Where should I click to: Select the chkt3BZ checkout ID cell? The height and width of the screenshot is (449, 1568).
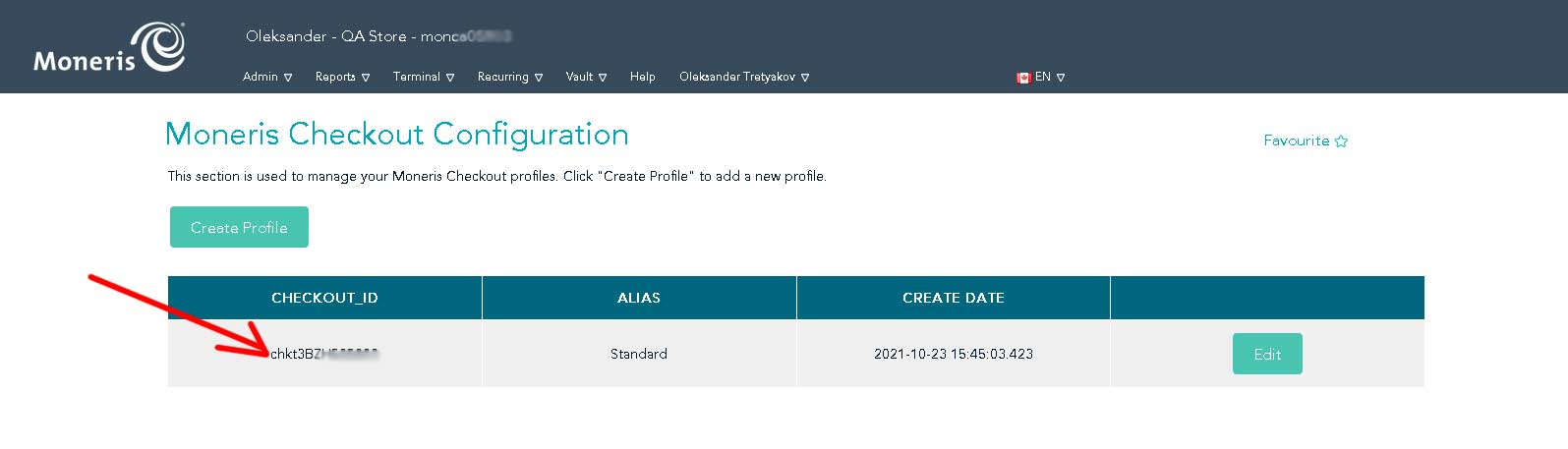coord(324,354)
